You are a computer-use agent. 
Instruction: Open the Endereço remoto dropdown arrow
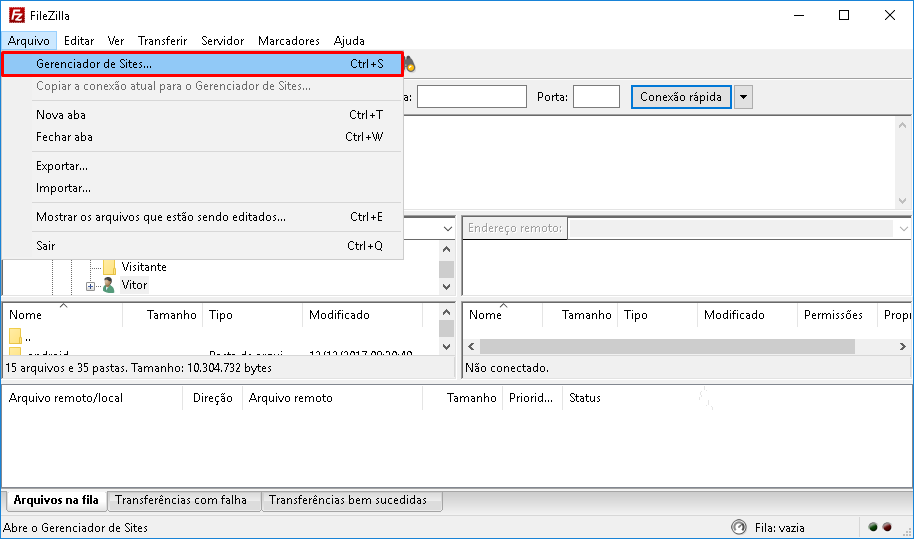(x=903, y=228)
